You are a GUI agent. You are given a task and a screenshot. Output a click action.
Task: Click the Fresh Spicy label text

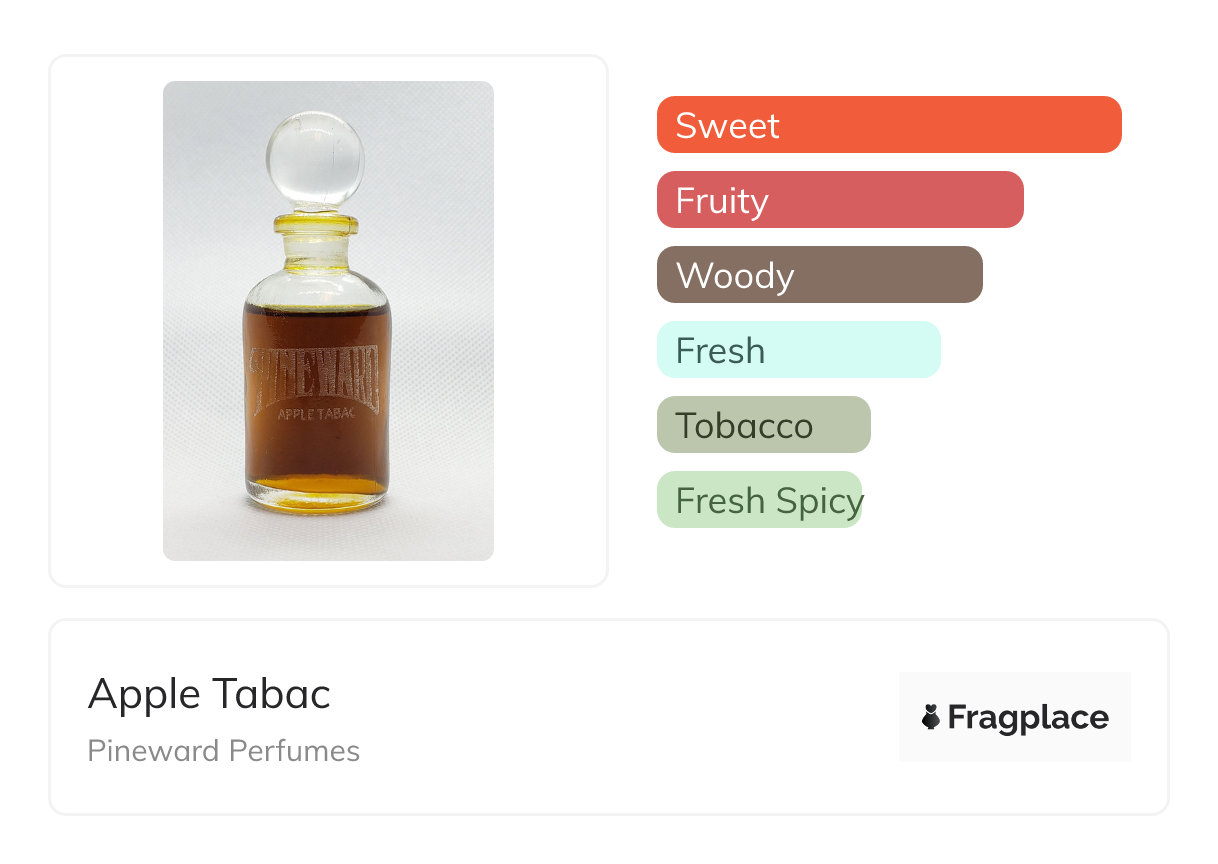tap(768, 501)
